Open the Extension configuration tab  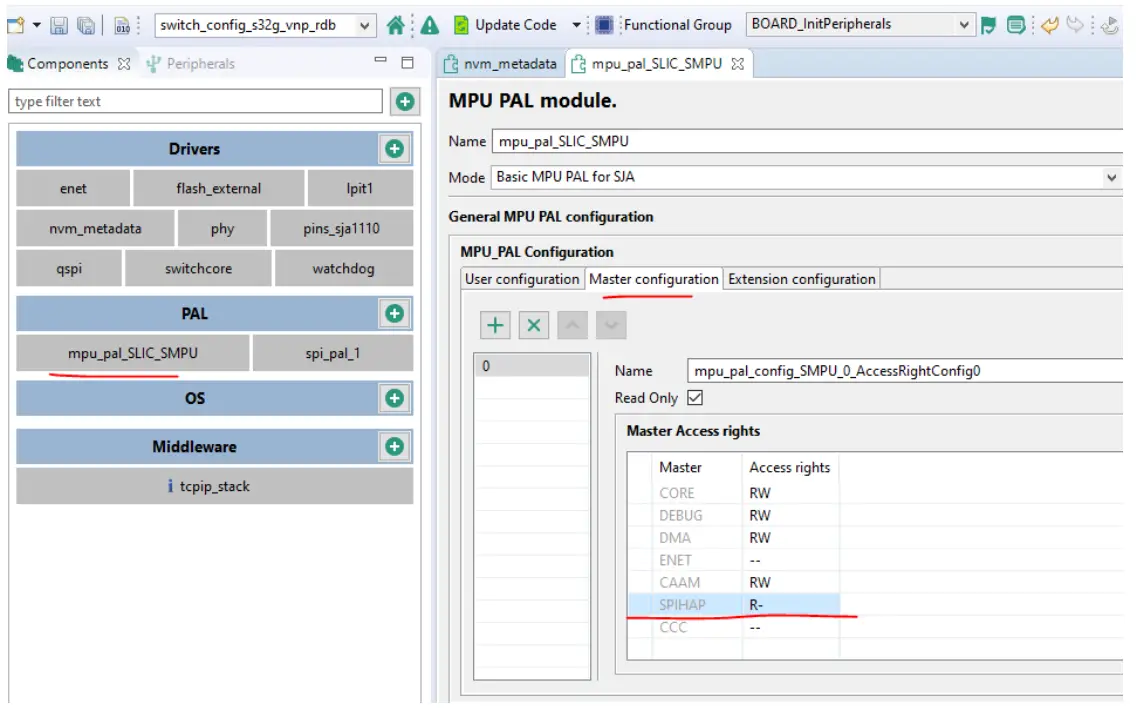[799, 279]
